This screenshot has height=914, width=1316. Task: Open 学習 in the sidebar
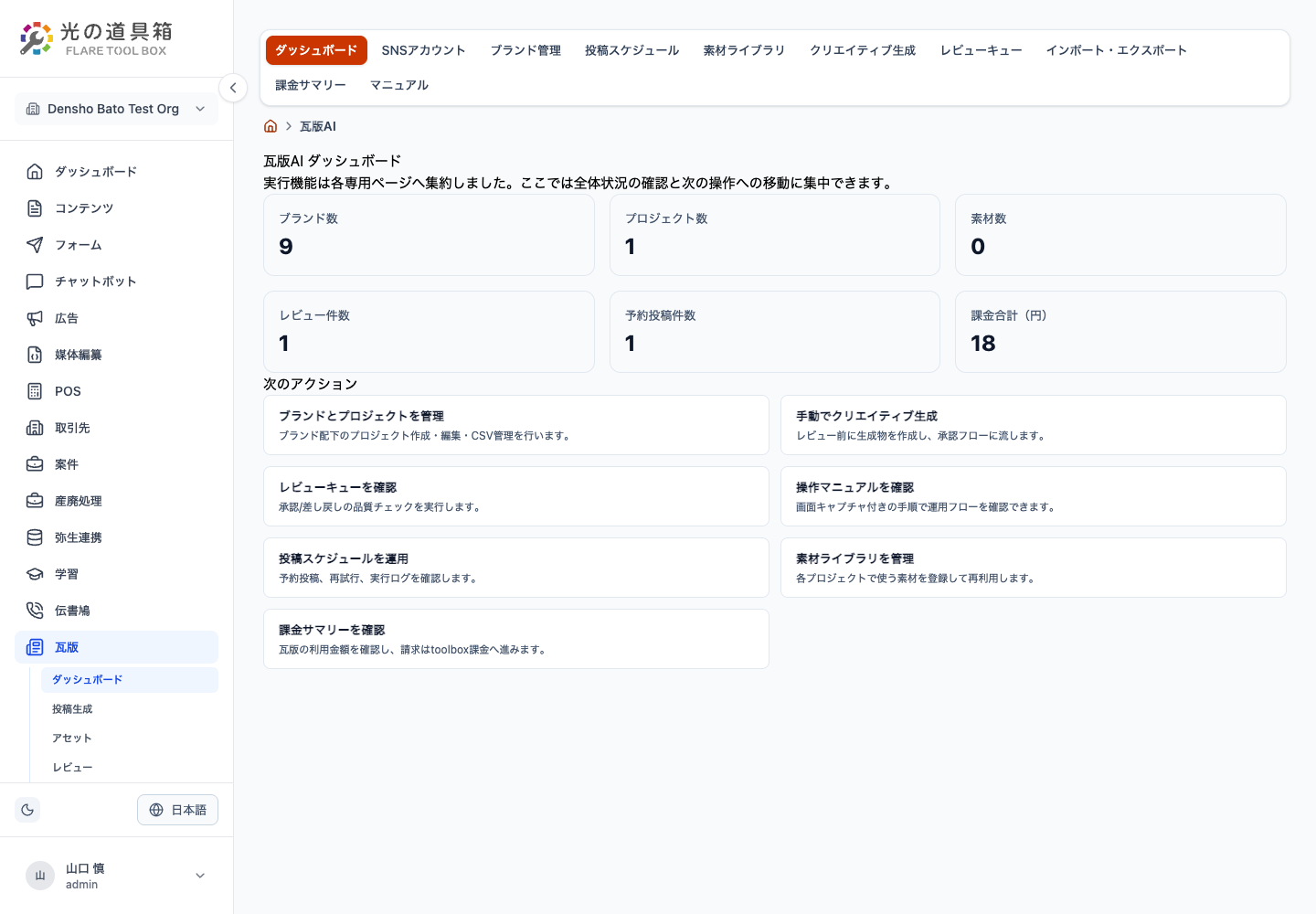point(116,574)
